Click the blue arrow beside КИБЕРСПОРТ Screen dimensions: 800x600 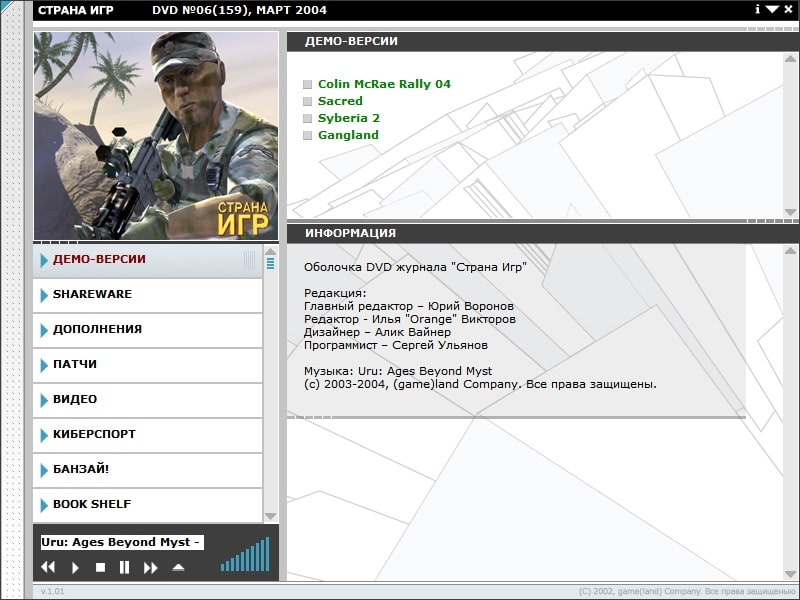[44, 435]
